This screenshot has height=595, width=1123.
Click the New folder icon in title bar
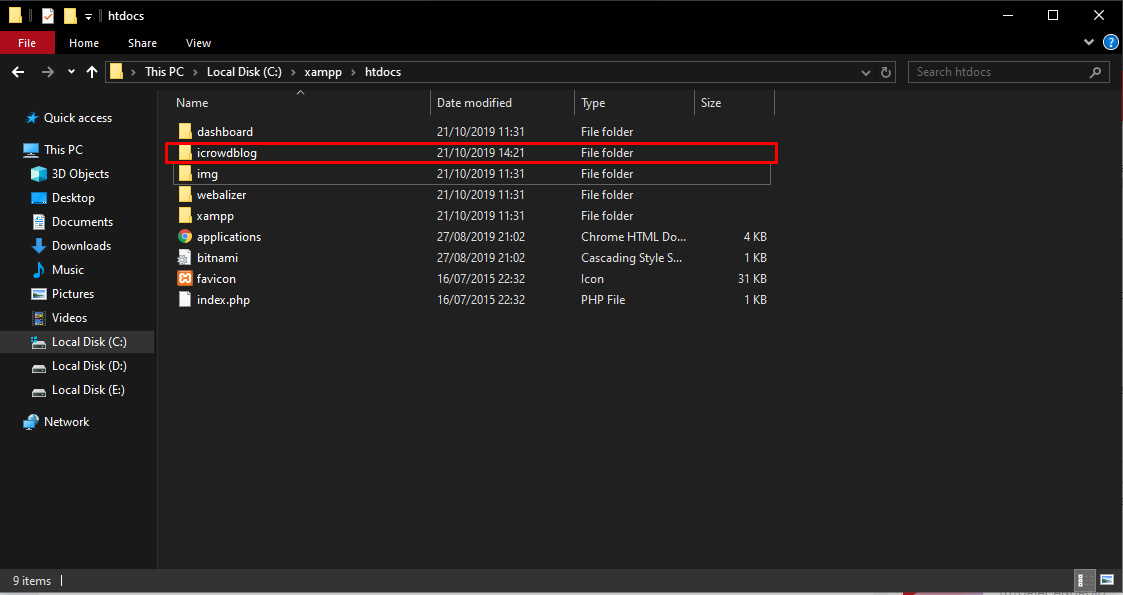69,16
